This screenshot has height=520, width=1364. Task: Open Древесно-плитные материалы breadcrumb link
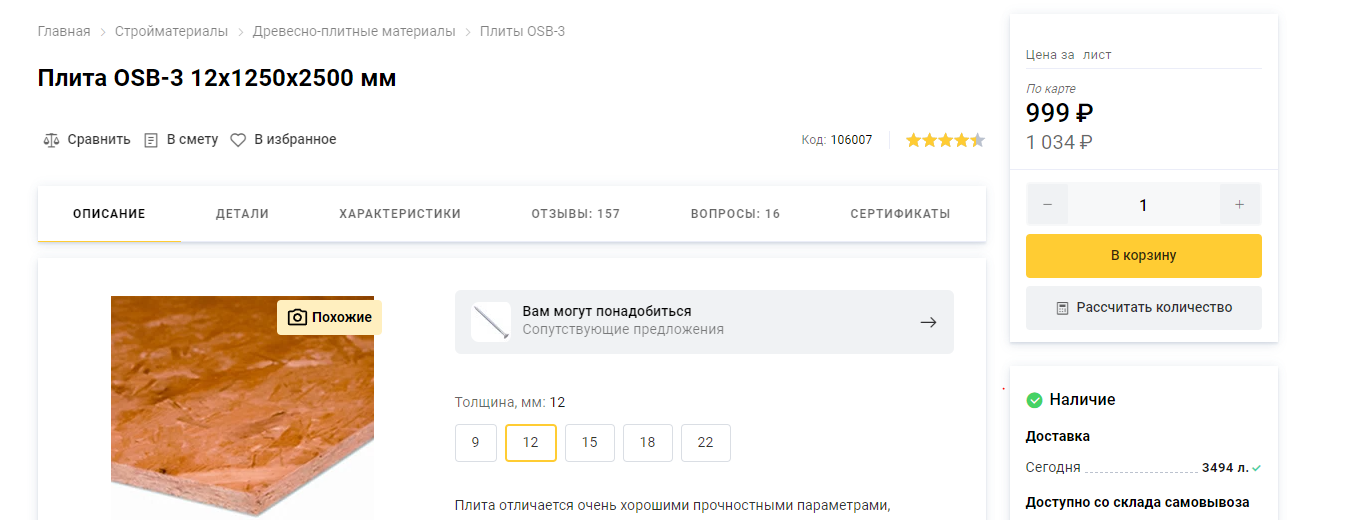(354, 32)
